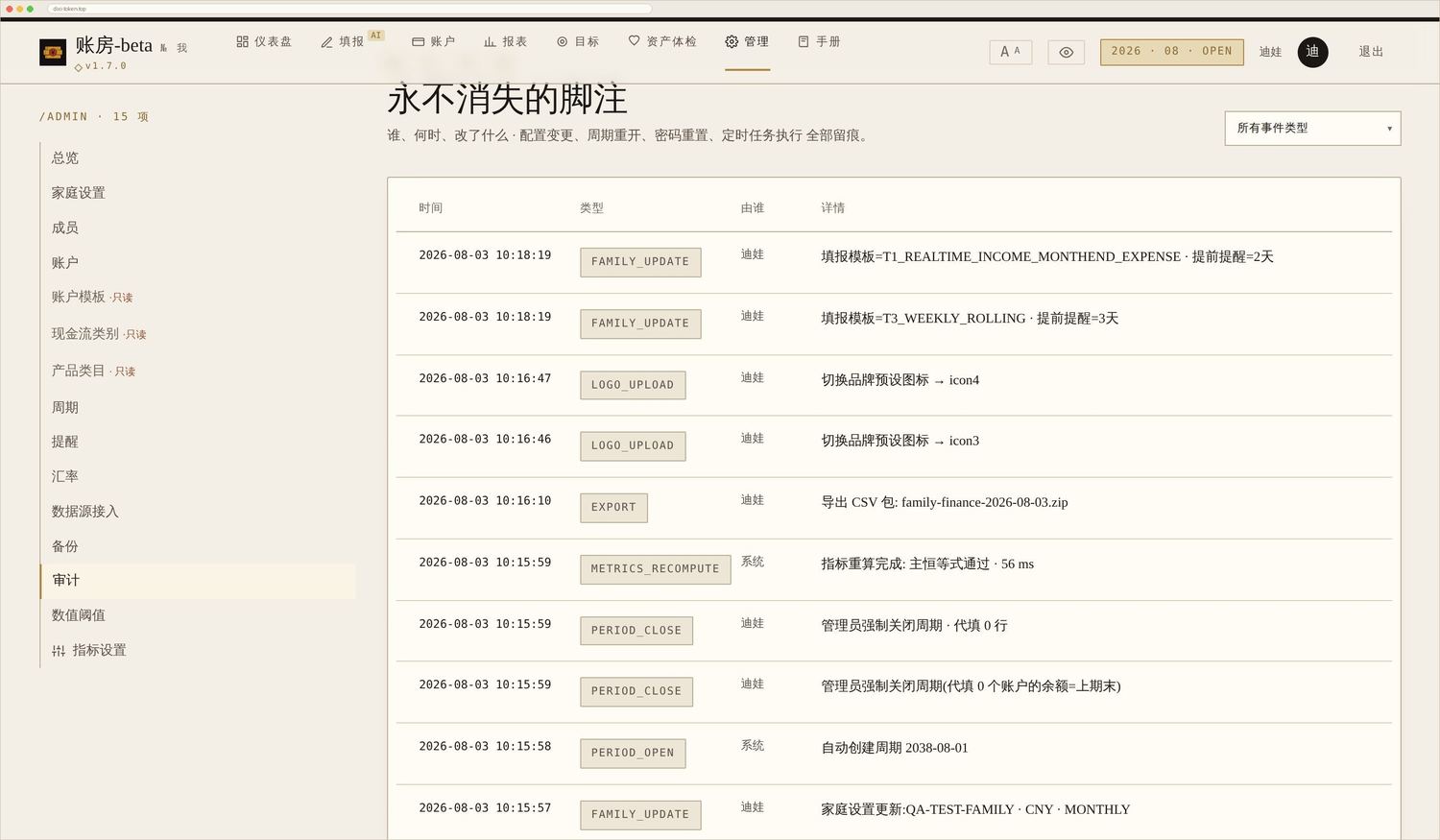
Task: Open 总览 in the admin sidebar
Action: [65, 158]
